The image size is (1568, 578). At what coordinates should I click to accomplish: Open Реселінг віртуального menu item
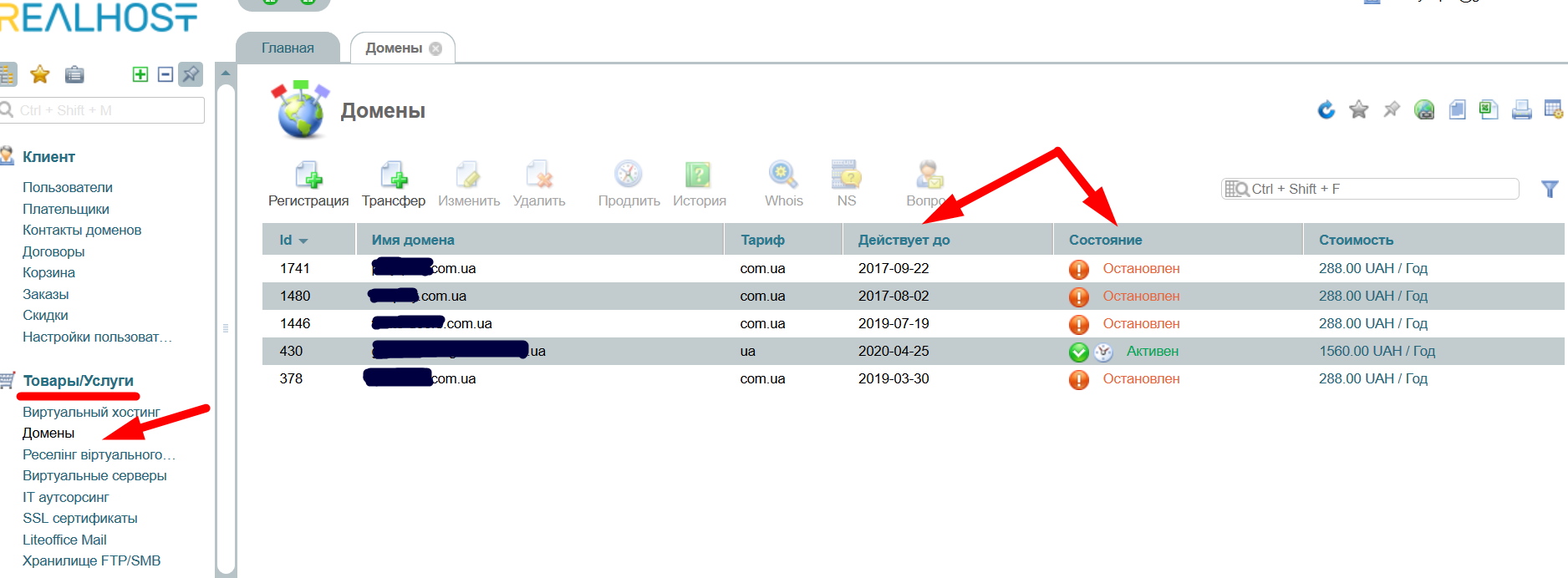click(x=99, y=454)
